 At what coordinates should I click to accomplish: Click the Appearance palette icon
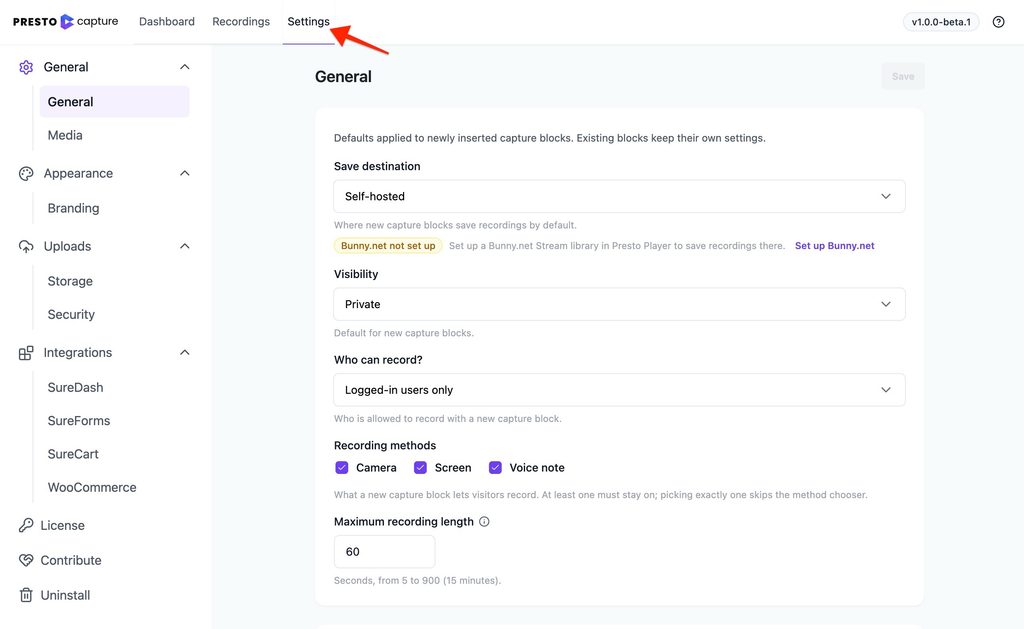26,174
